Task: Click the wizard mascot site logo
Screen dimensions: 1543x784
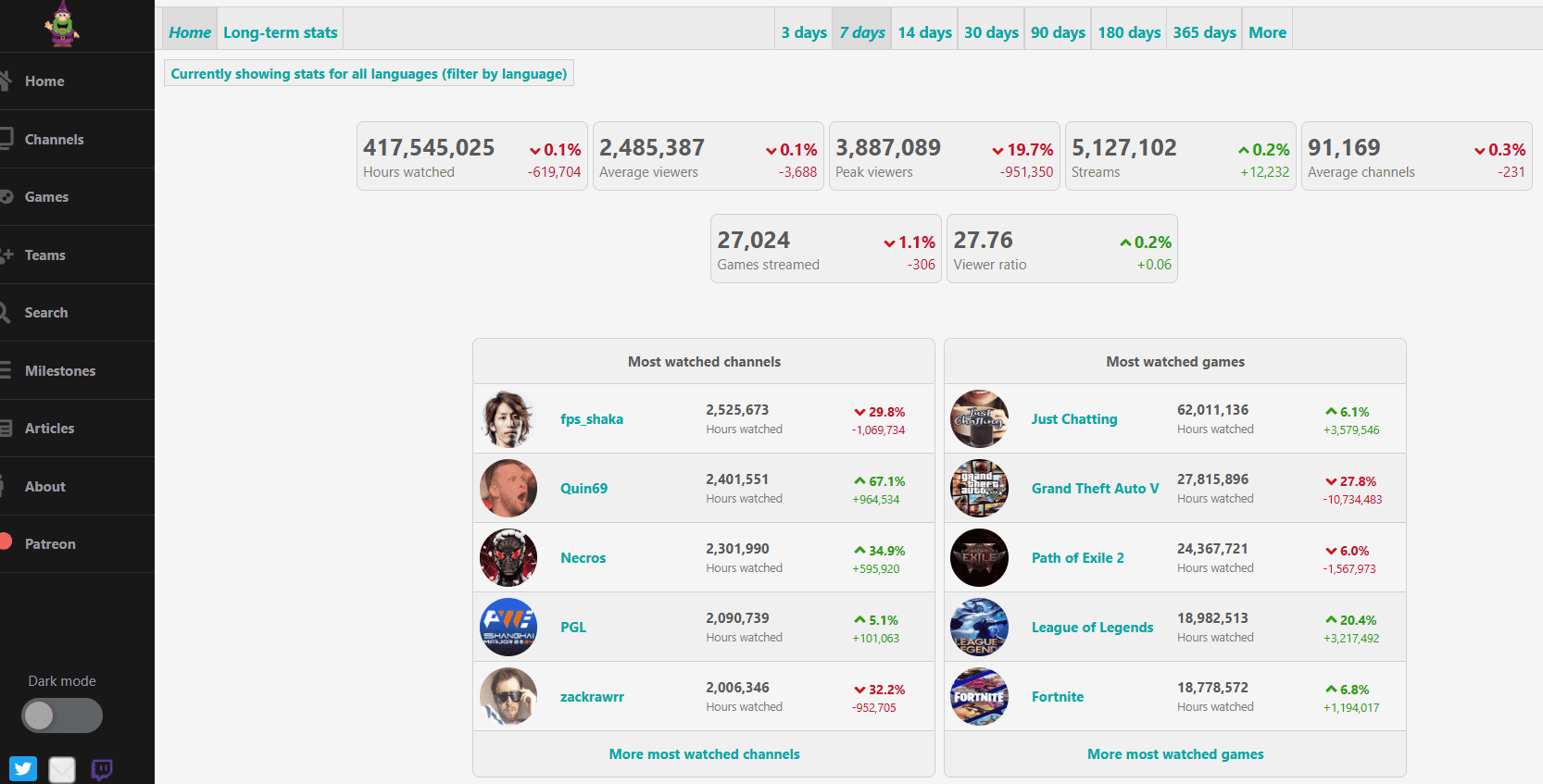Action: [62, 24]
